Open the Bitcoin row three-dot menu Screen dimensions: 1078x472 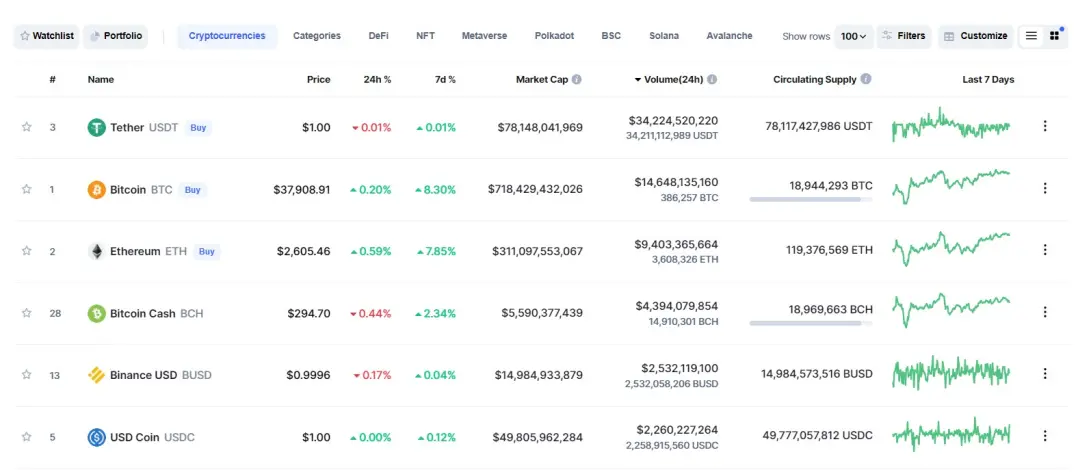[1045, 188]
